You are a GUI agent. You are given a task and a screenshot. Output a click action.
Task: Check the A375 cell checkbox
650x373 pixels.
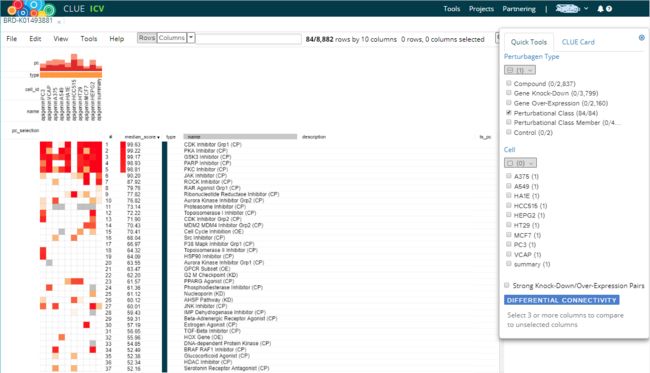509,176
